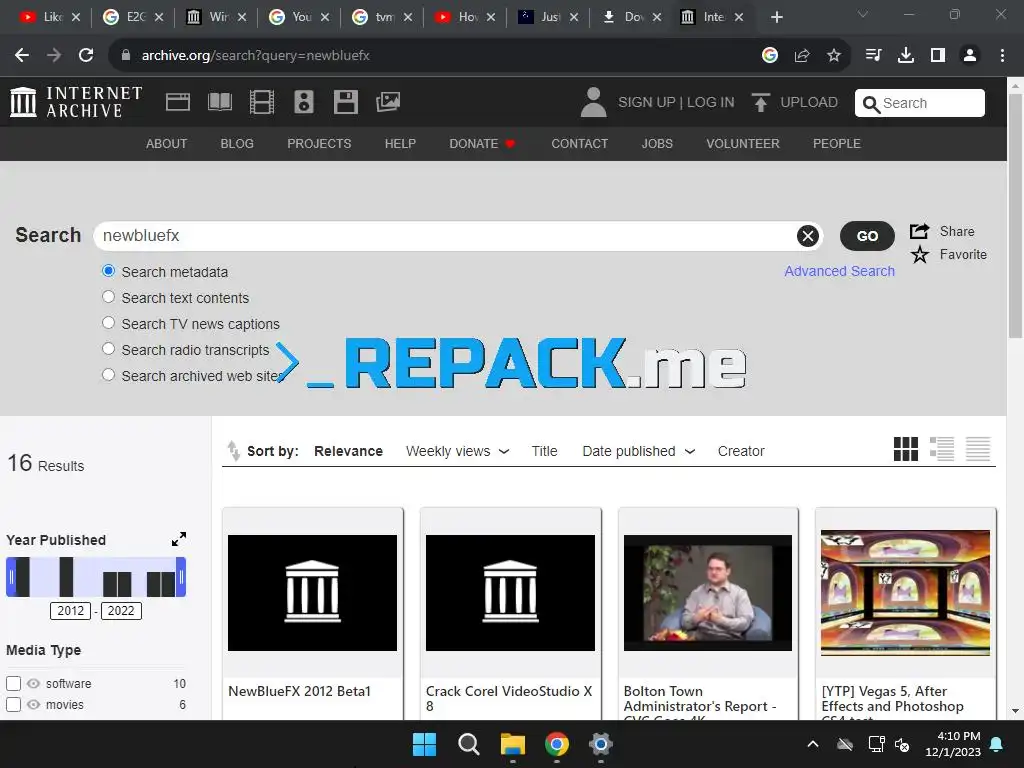
Task: Click the Favorite star icon
Action: (x=920, y=255)
